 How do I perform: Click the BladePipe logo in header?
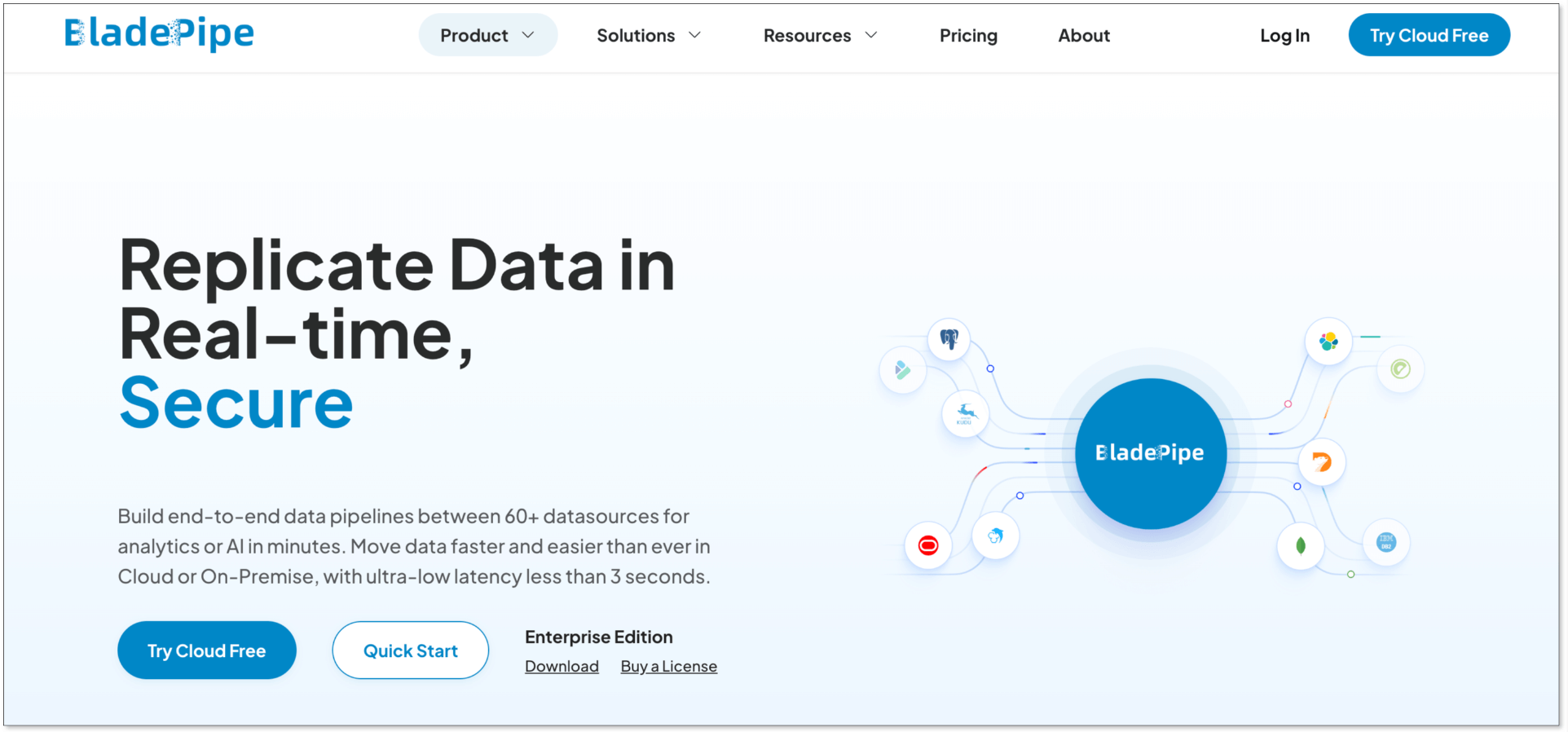pyautogui.click(x=160, y=34)
